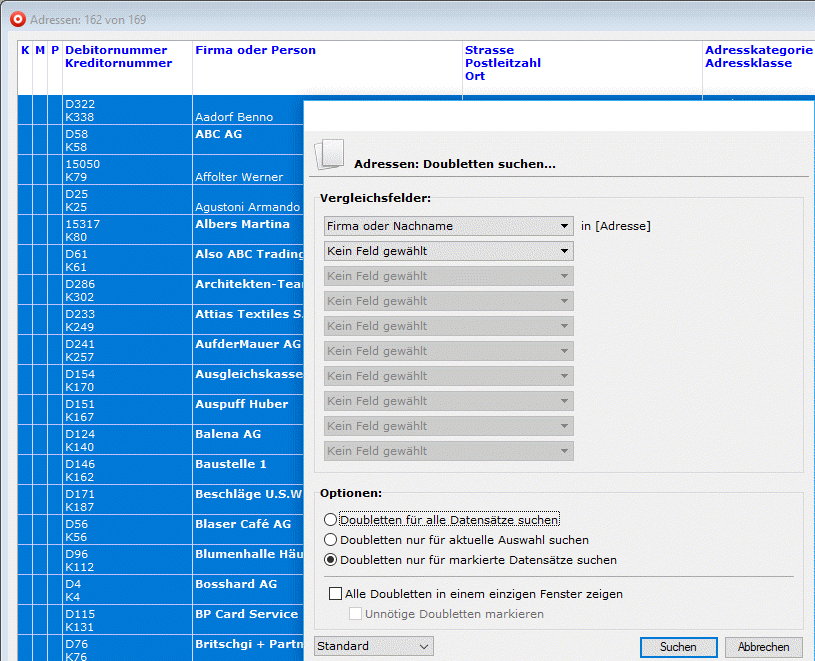Select Doubletten für alle Datensätze suchen
The height and width of the screenshot is (661, 815).
click(x=331, y=520)
